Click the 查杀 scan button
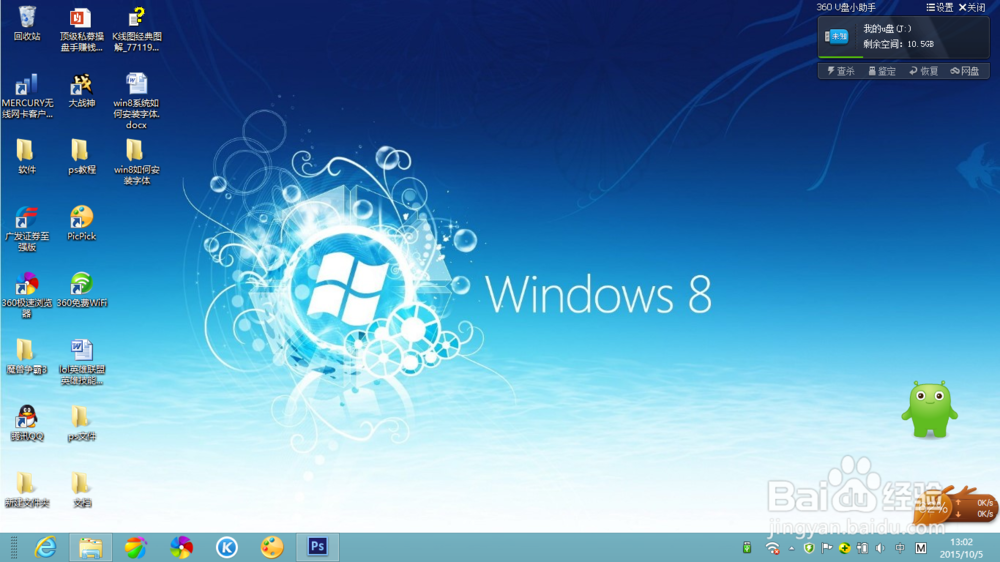This screenshot has height=562, width=1000. 841,71
